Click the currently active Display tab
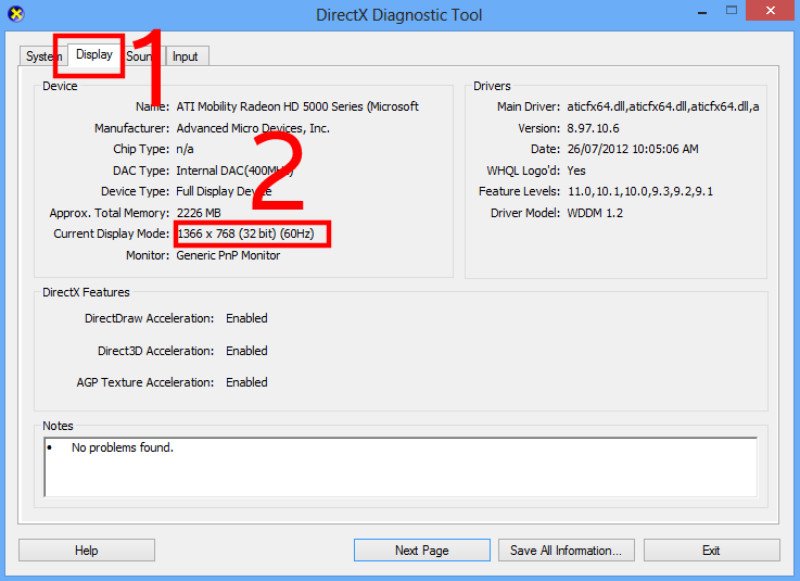The width and height of the screenshot is (800, 581). 92,56
